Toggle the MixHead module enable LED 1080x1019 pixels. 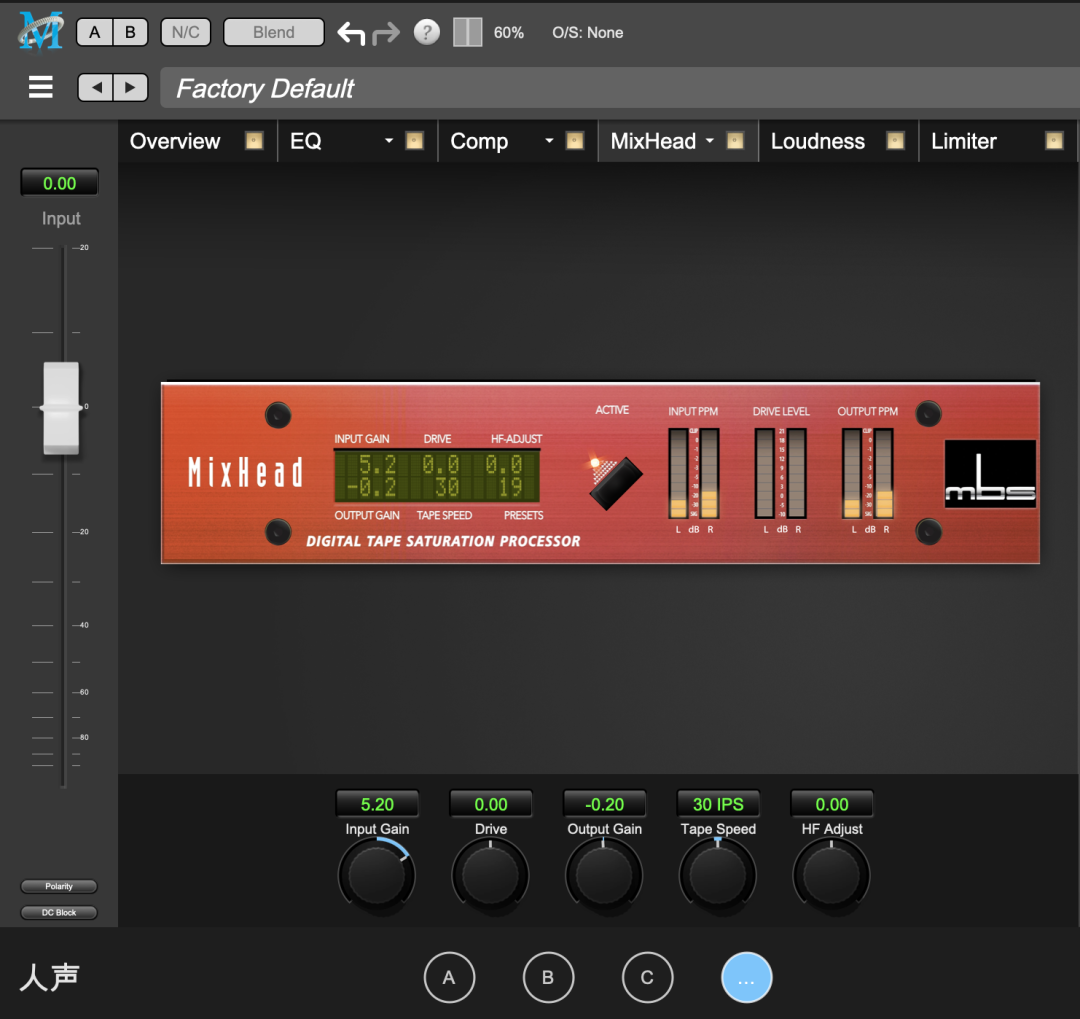735,141
